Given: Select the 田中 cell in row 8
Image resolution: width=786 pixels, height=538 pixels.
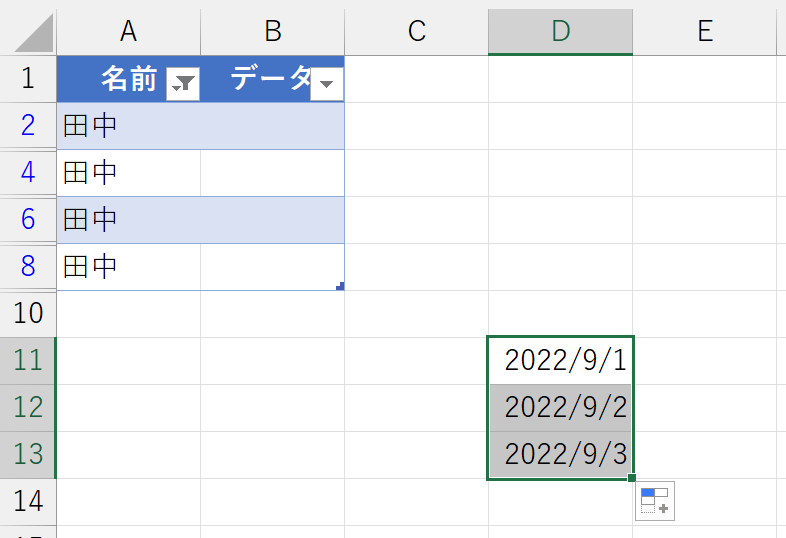Looking at the screenshot, I should pyautogui.click(x=129, y=267).
